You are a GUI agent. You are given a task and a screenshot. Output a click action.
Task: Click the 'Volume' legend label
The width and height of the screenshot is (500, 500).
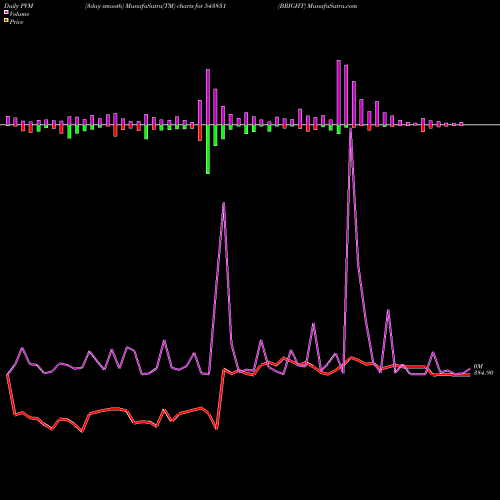point(19,14)
